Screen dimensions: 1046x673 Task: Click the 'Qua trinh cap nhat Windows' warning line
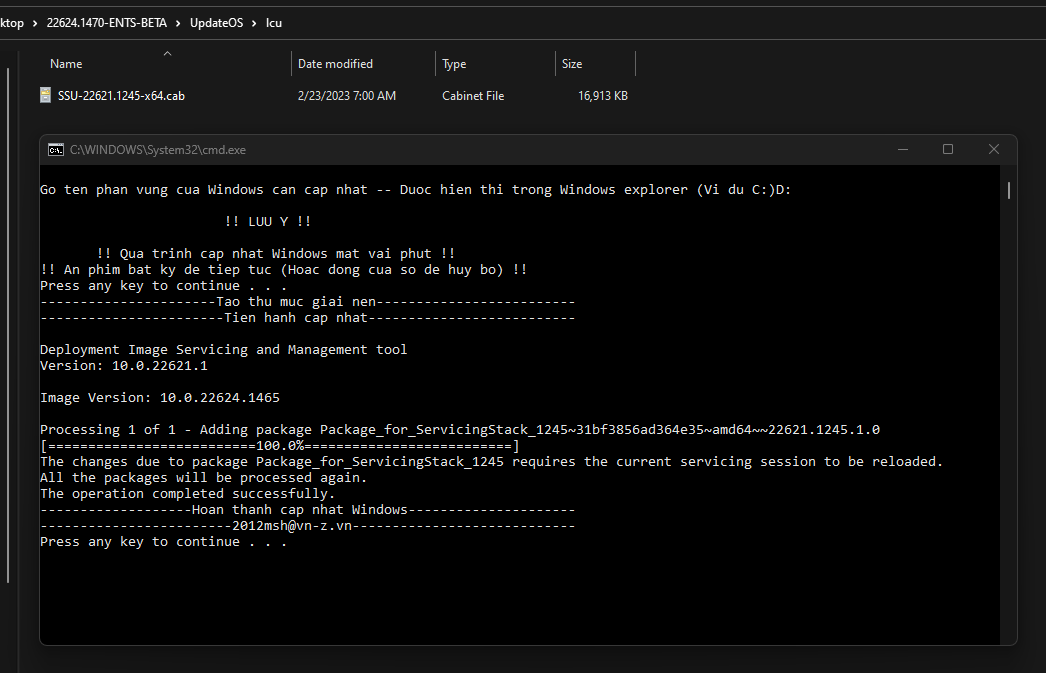(x=276, y=253)
